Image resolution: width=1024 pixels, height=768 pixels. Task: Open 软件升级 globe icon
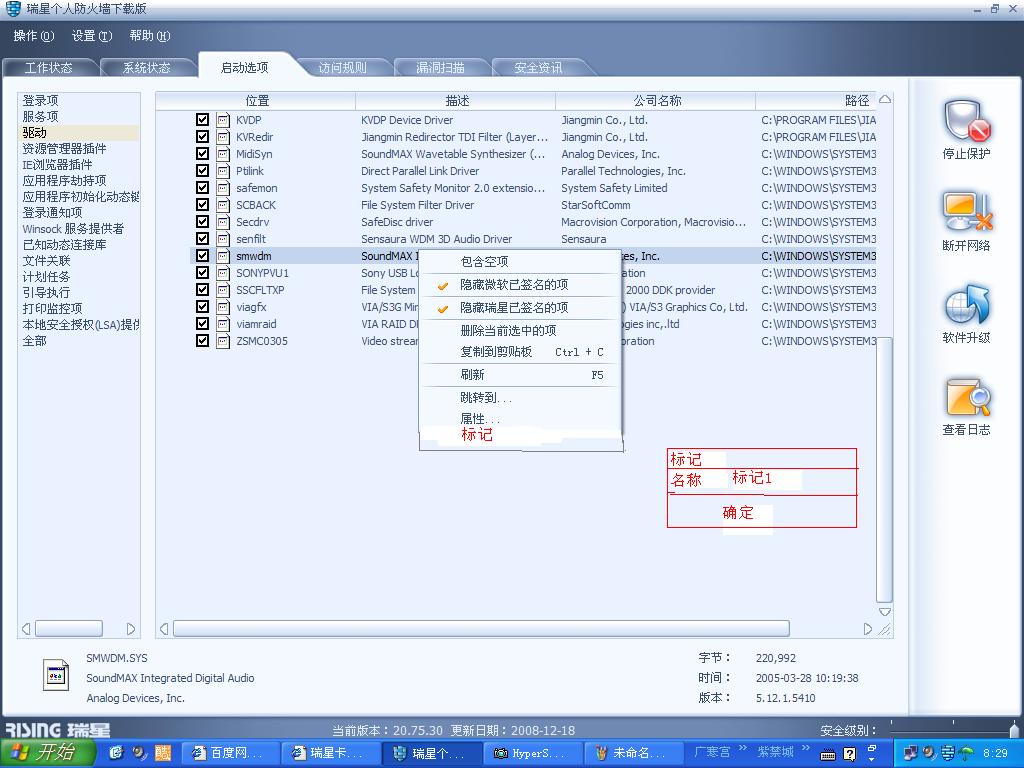click(966, 304)
